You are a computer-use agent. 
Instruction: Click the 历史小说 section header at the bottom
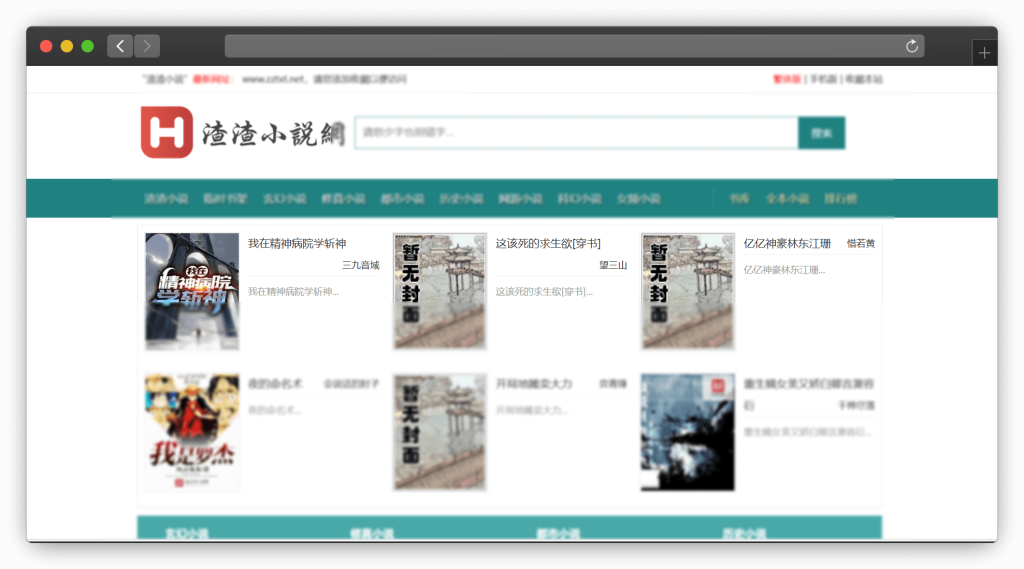pyautogui.click(x=744, y=533)
